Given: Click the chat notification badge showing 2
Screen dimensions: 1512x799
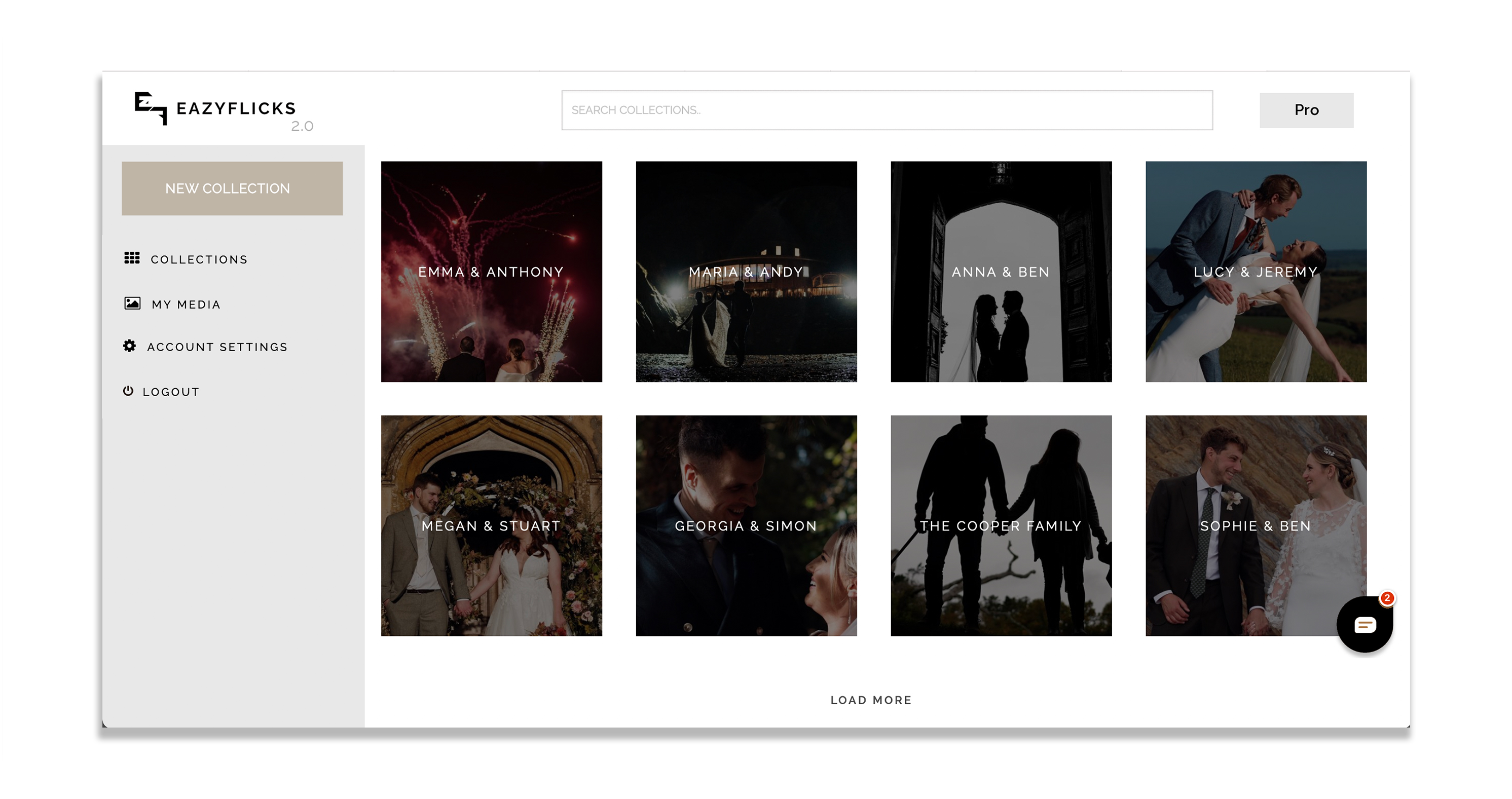Looking at the screenshot, I should tap(1387, 598).
